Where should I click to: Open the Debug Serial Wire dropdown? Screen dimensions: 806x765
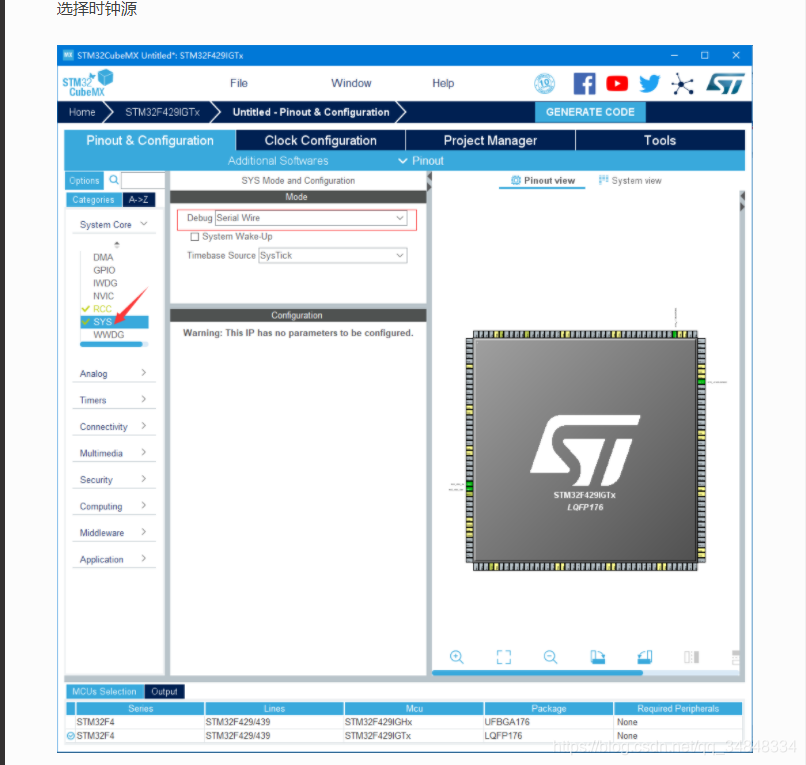[311, 218]
